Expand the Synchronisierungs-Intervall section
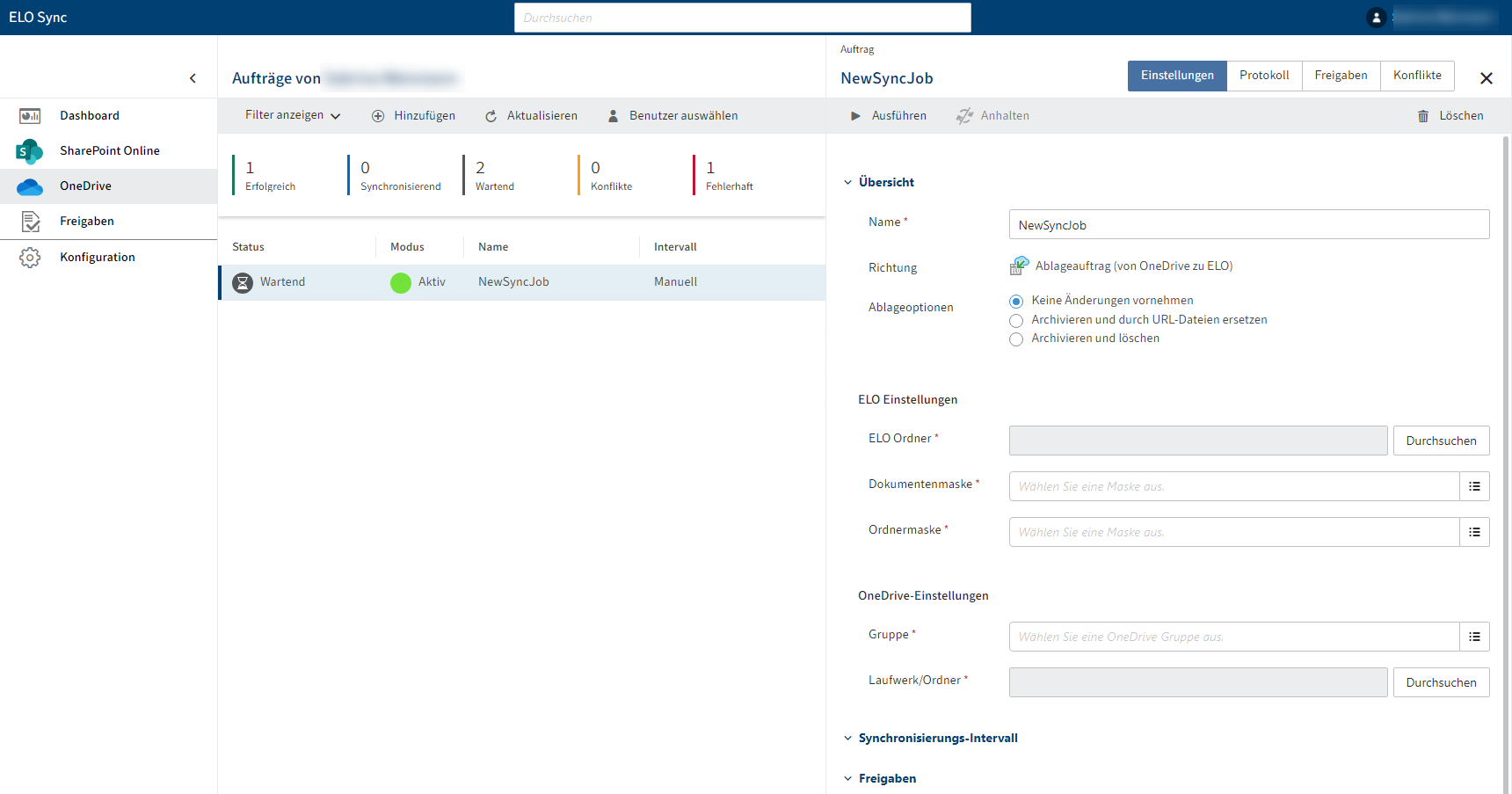Image resolution: width=1512 pixels, height=794 pixels. click(x=930, y=738)
